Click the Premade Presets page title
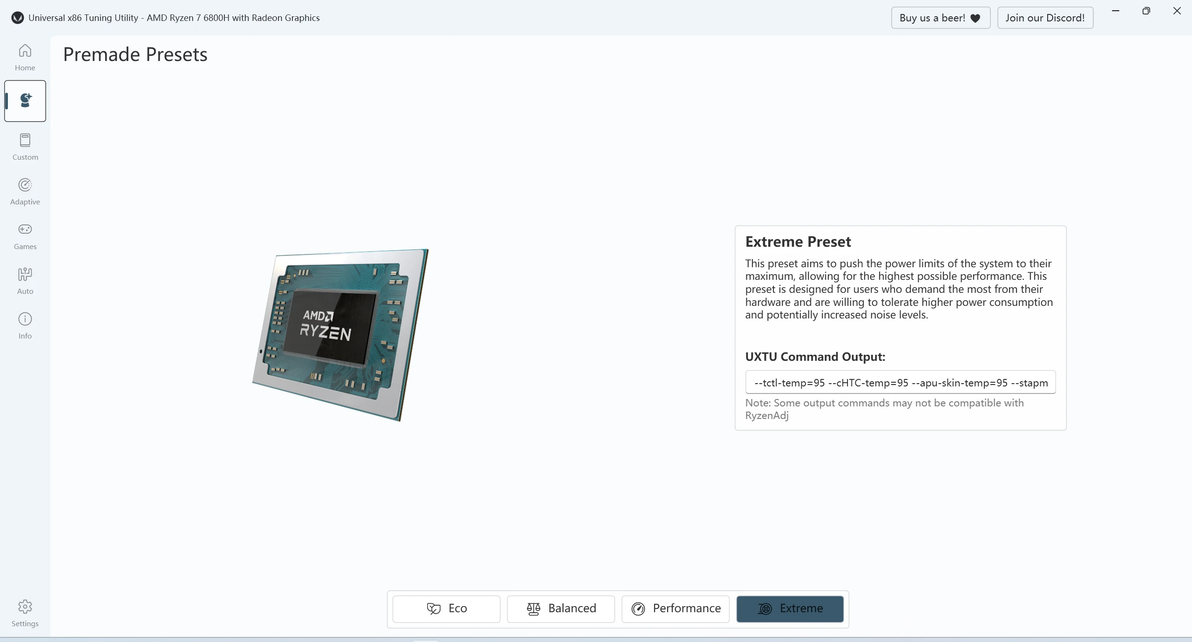The height and width of the screenshot is (642, 1192). click(x=135, y=55)
